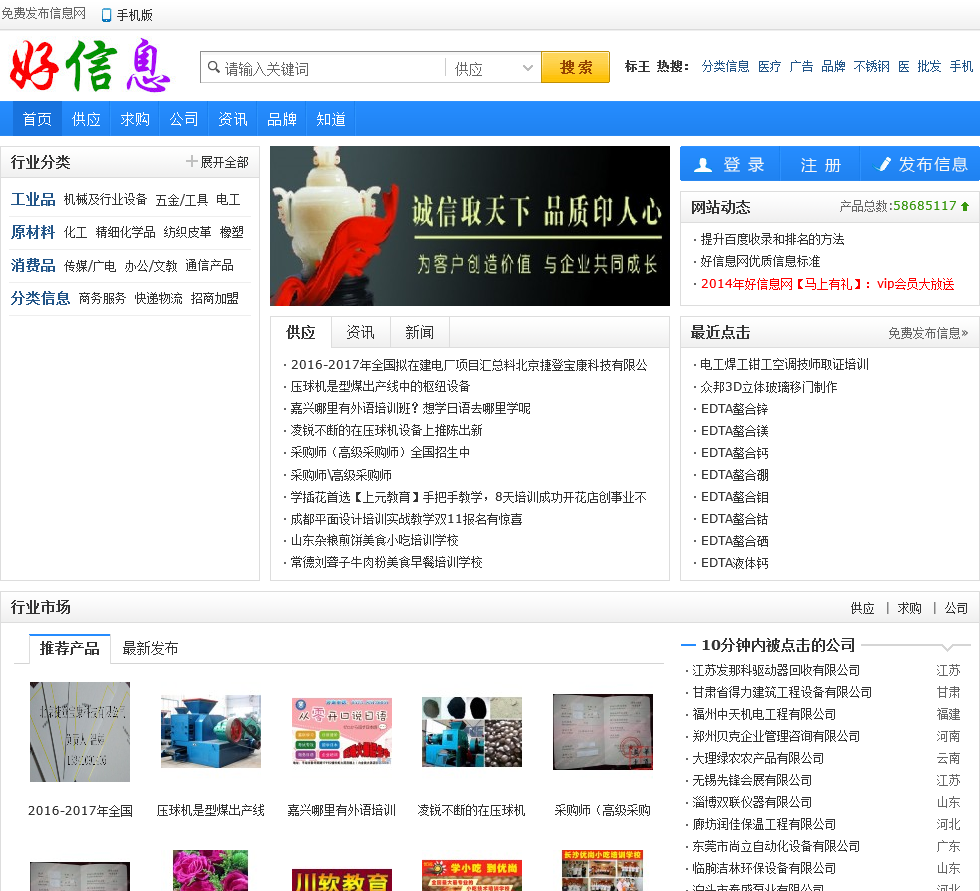The image size is (980, 891).
Task: Open the 分类信息 category link in sidebar
Action: 40,298
